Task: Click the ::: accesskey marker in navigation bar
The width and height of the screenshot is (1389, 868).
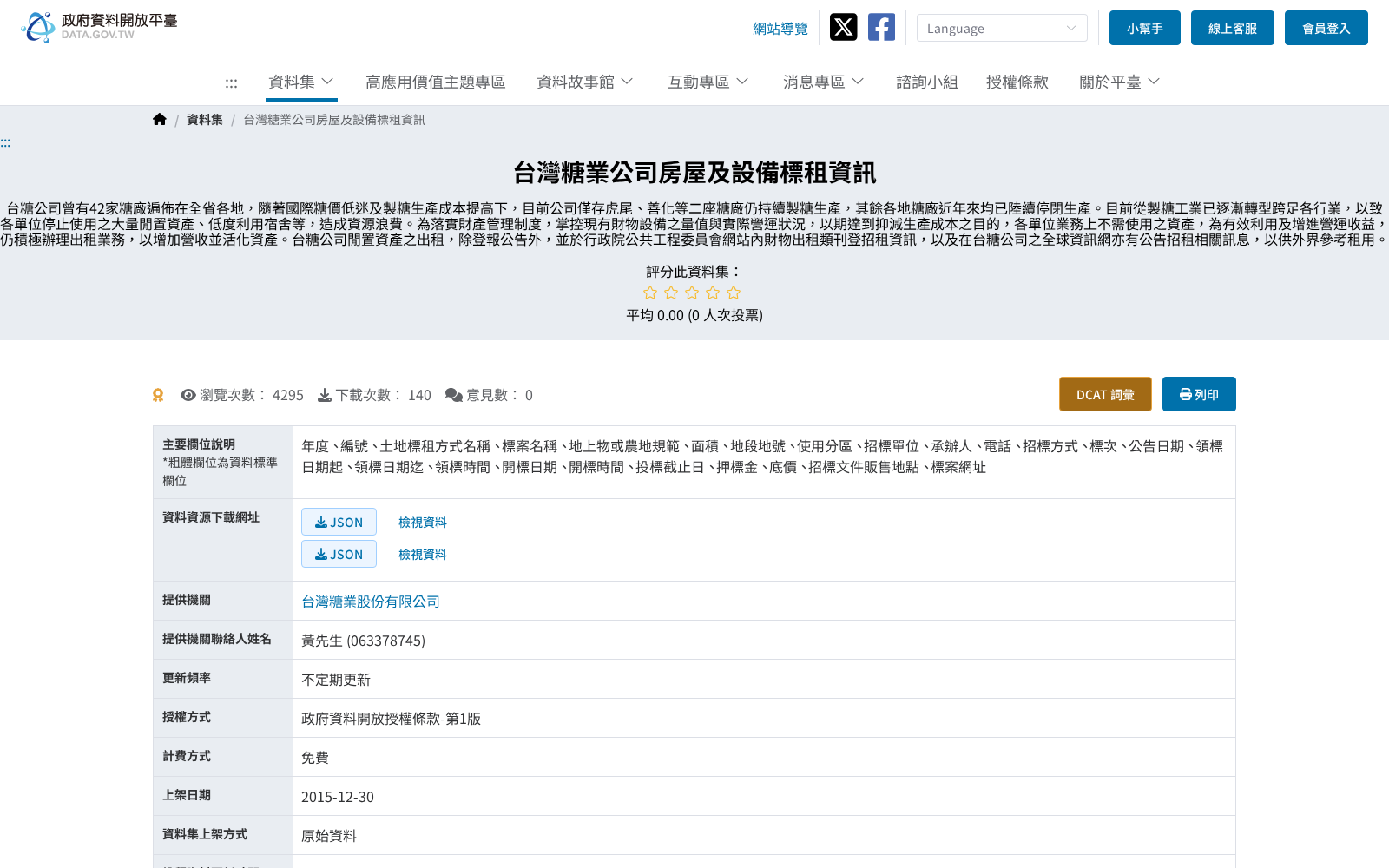Action: point(231,83)
